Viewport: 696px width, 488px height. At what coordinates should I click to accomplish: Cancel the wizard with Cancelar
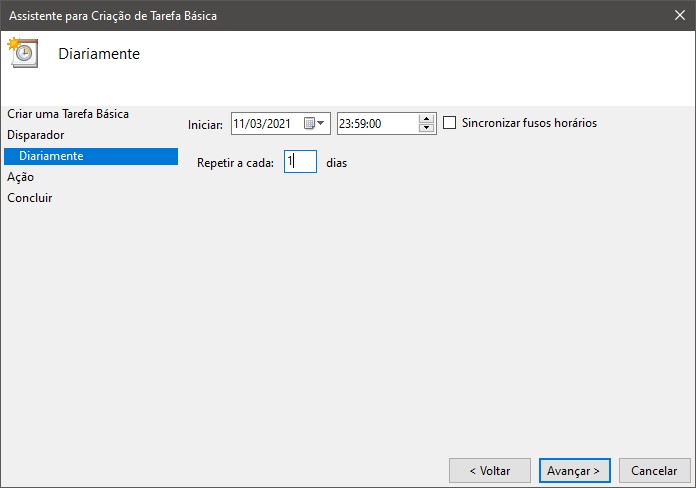pos(655,470)
